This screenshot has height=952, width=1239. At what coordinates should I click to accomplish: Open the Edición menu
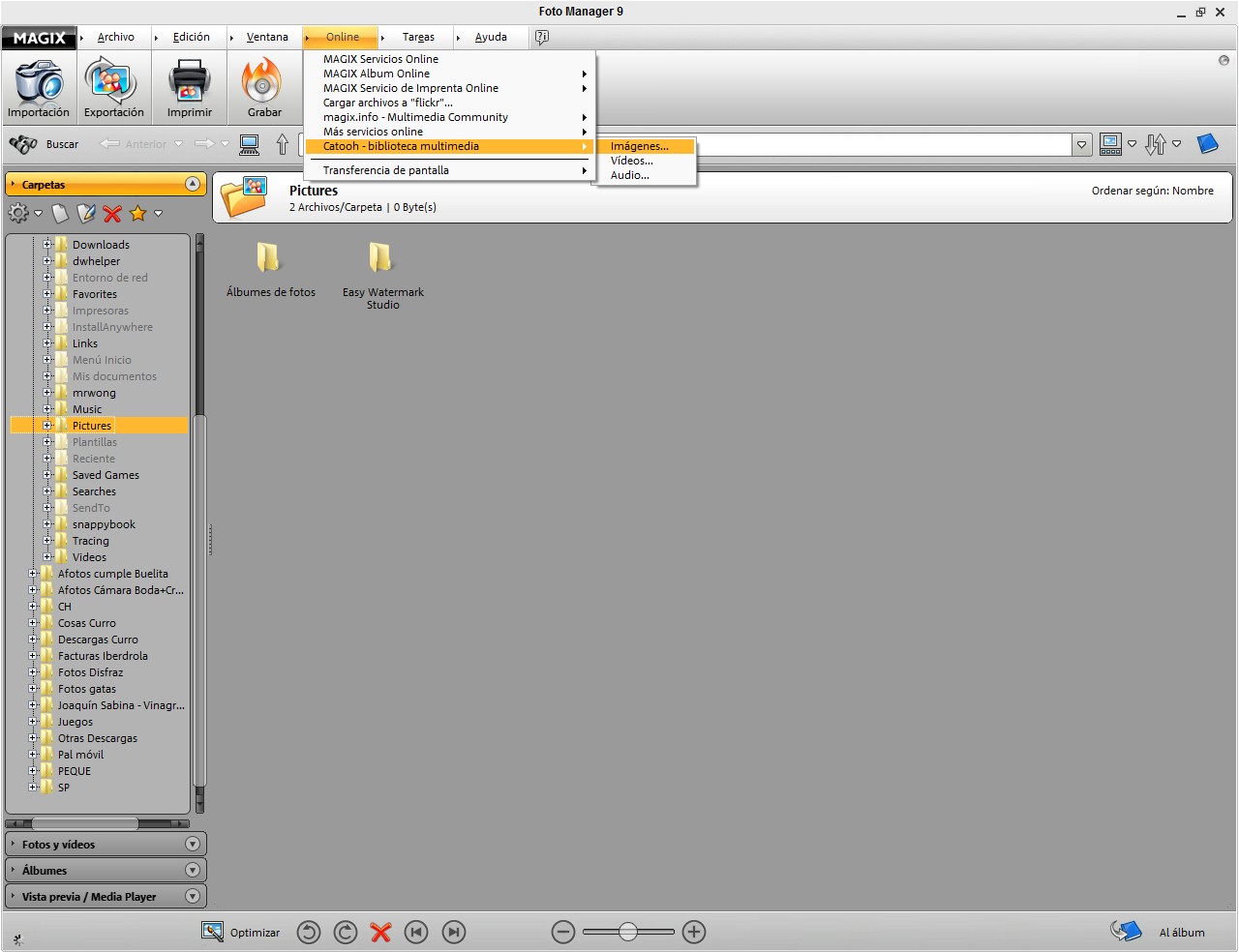(x=192, y=37)
